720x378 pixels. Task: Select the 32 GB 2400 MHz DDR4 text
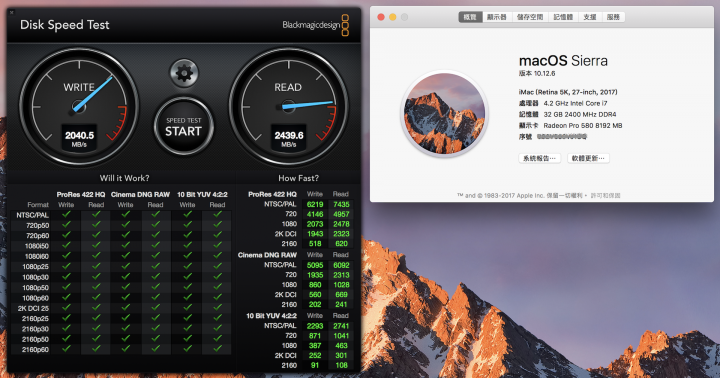[x=580, y=114]
